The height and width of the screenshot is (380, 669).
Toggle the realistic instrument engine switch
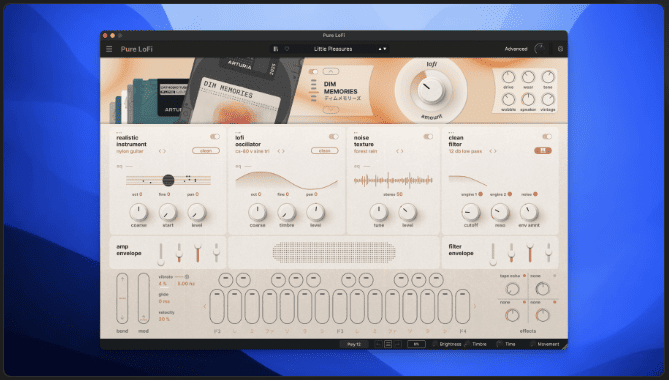click(215, 136)
